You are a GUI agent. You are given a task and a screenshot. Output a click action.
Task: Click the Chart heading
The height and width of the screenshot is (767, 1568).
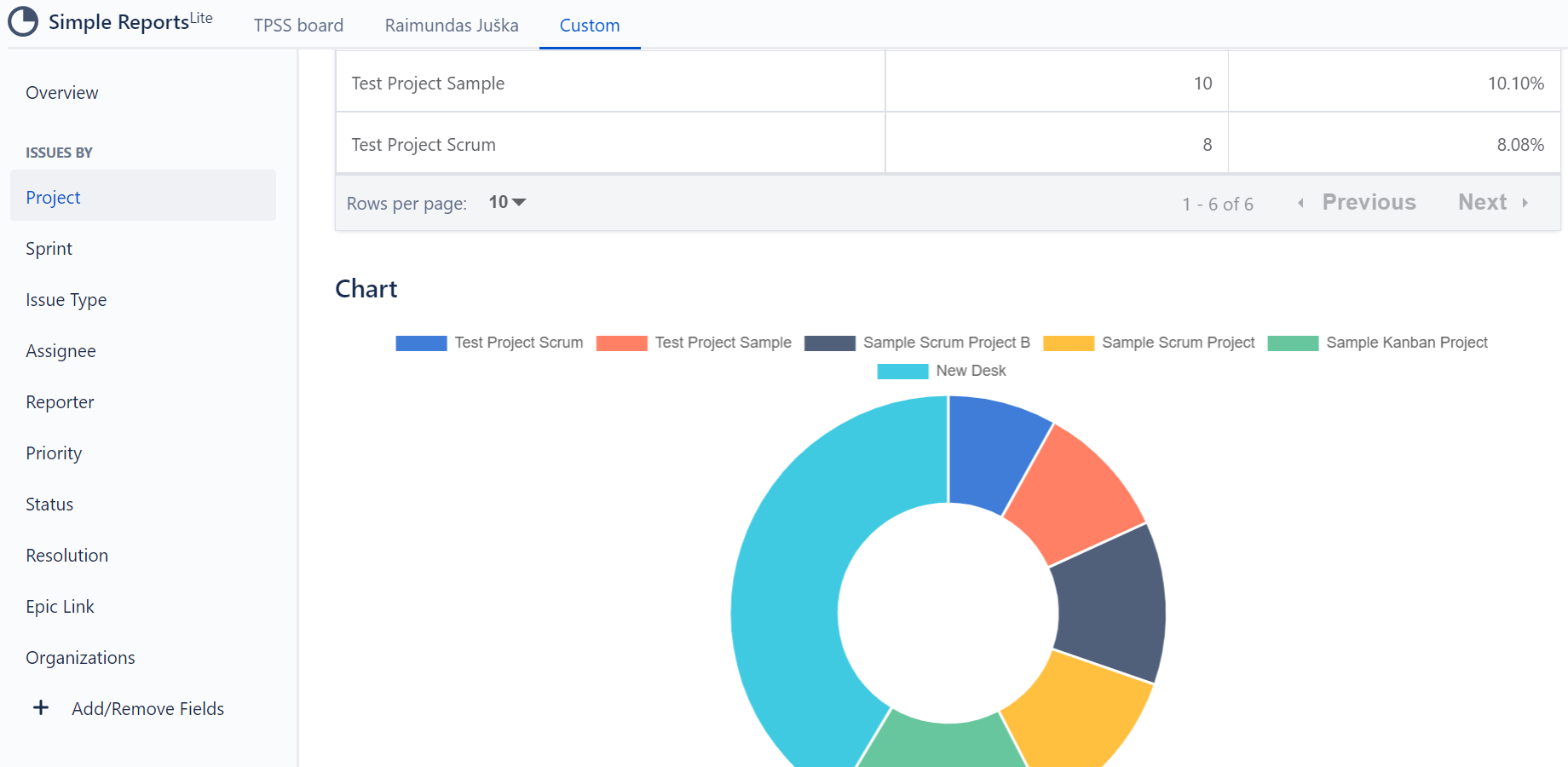366,289
